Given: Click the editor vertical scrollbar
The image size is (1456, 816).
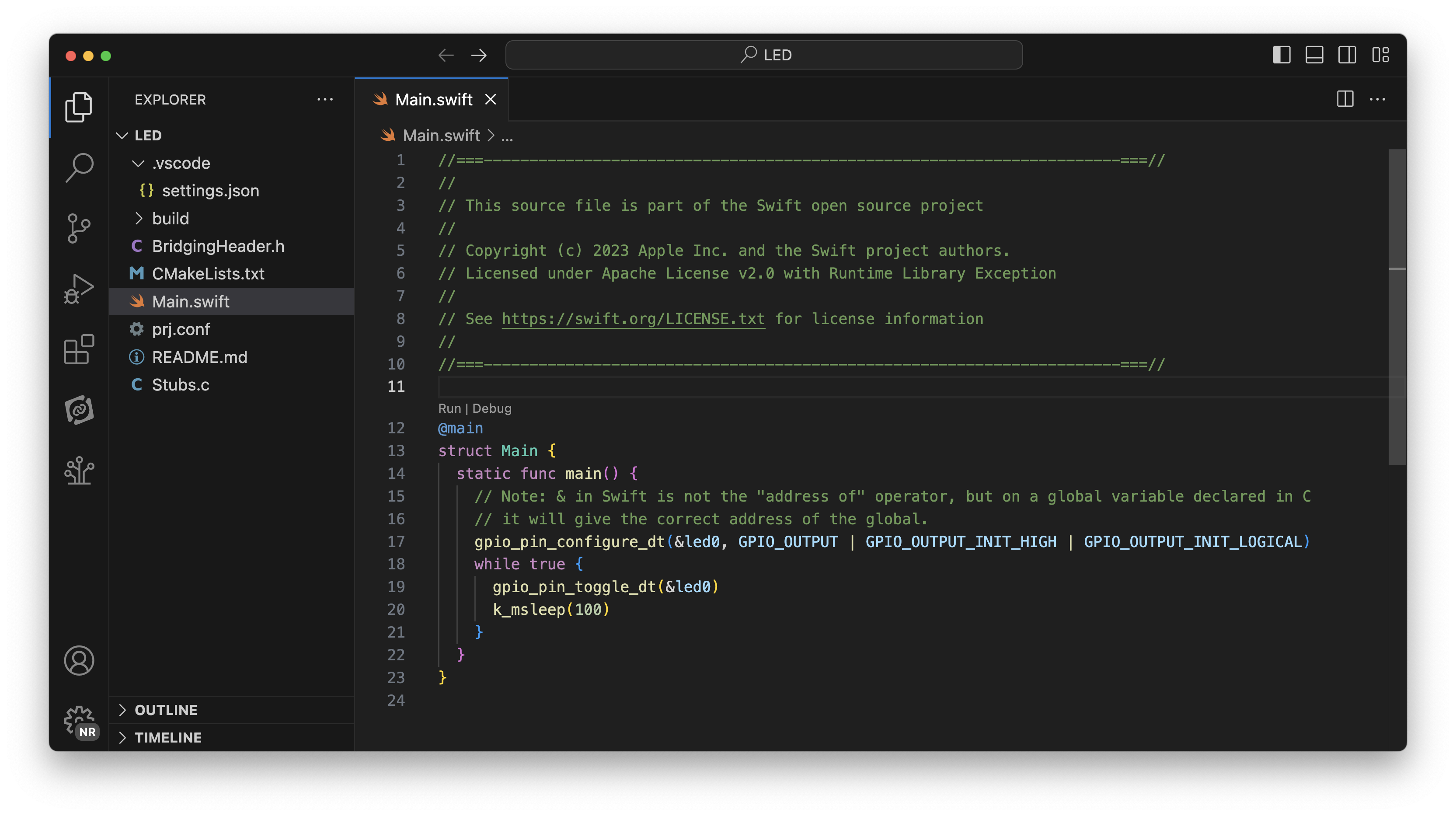Looking at the screenshot, I should click(x=1397, y=307).
